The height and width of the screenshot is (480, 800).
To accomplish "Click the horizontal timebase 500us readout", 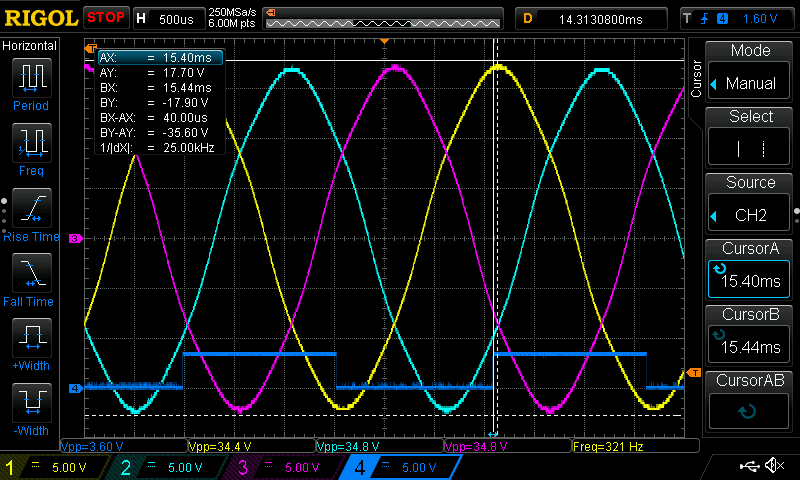I will coord(176,20).
